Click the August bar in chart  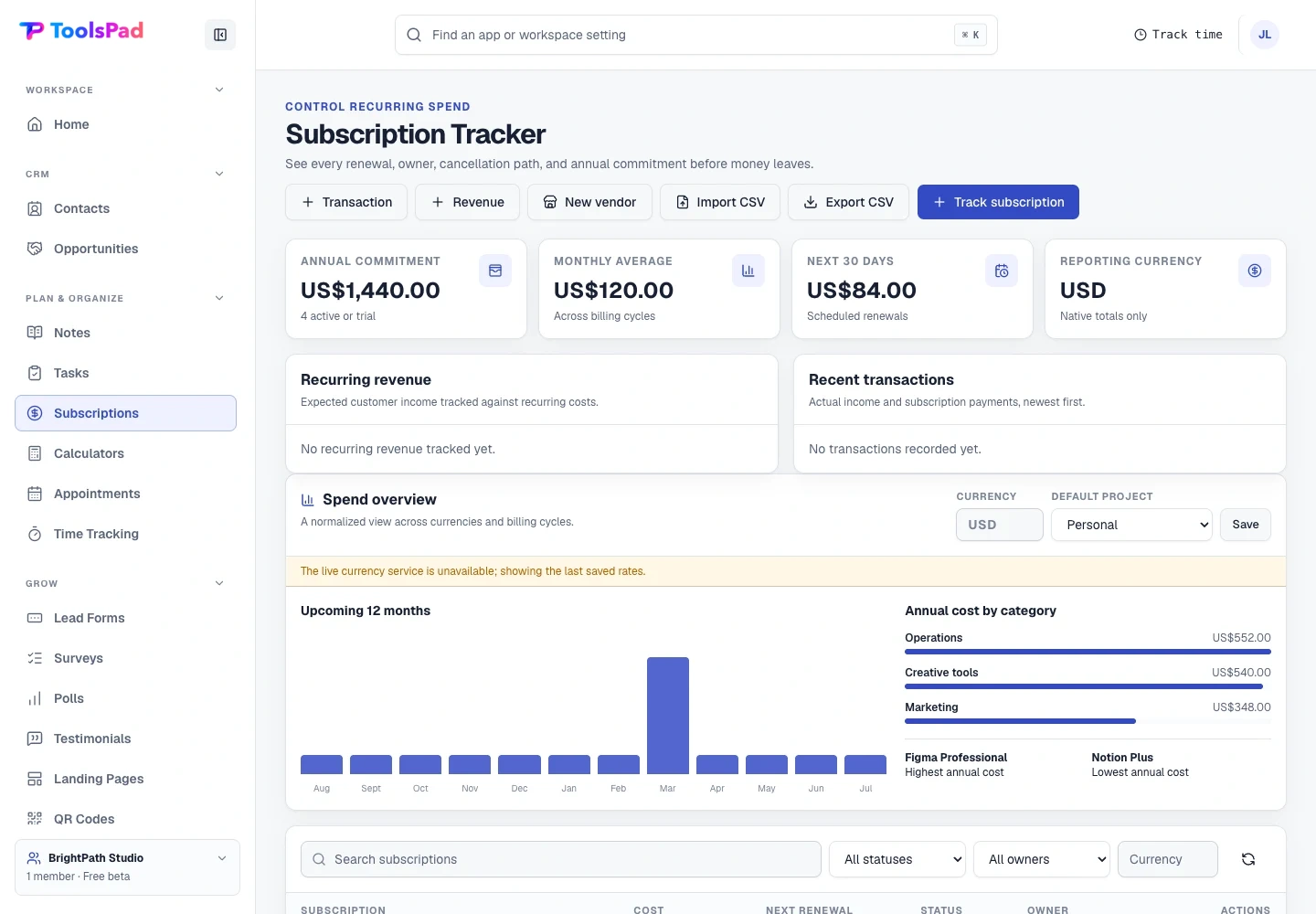tap(322, 765)
